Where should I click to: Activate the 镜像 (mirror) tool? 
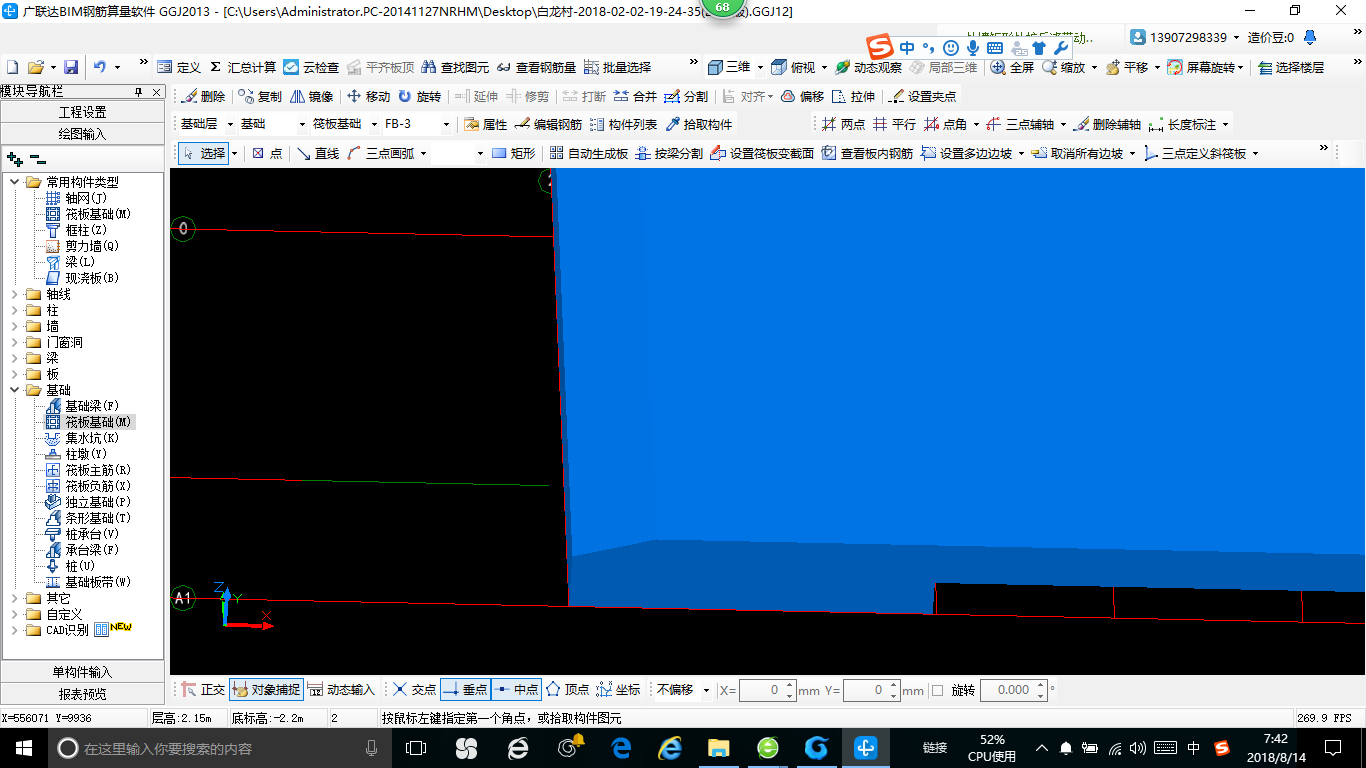[x=312, y=97]
